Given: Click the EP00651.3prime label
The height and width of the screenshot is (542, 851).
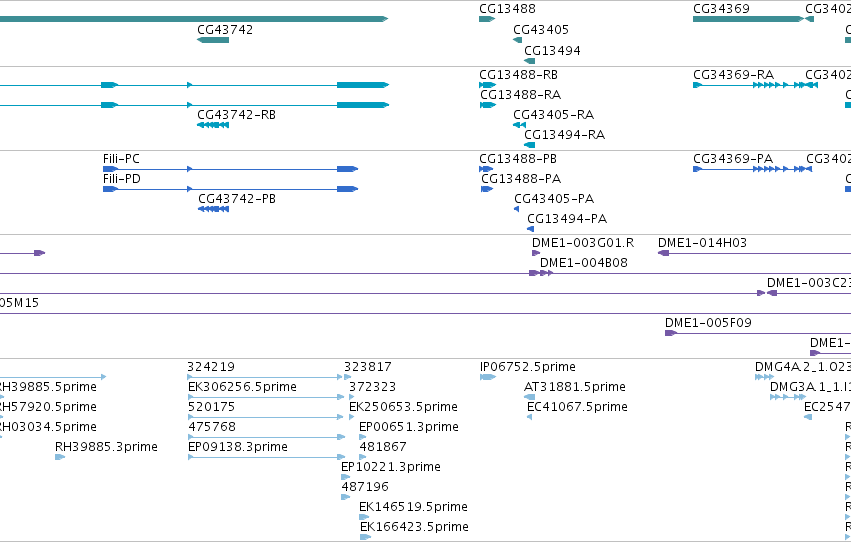Looking at the screenshot, I should [x=409, y=428].
